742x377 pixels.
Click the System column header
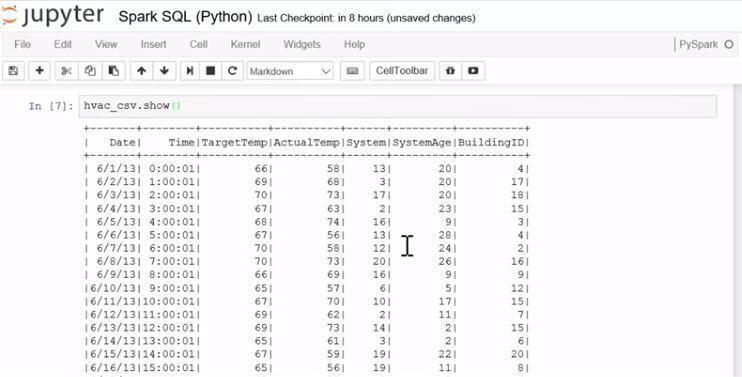click(x=366, y=142)
